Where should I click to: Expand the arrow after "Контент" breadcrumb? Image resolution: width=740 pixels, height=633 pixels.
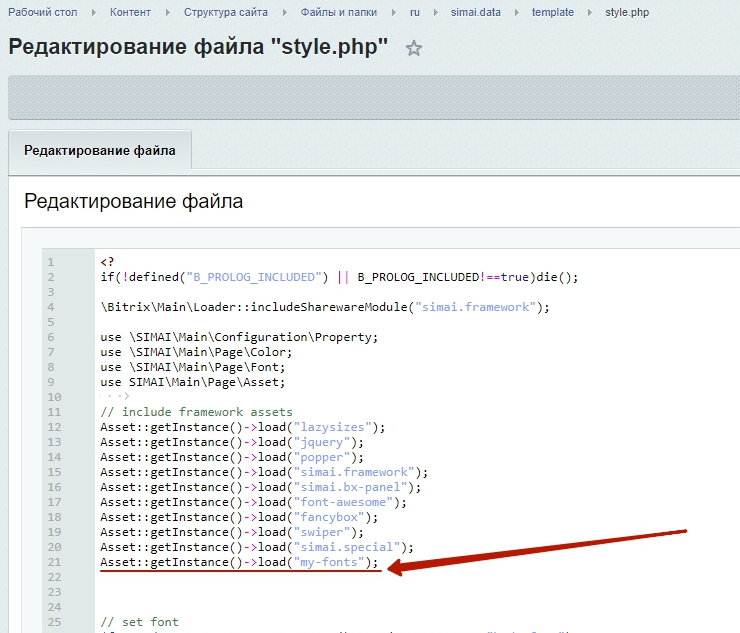(169, 13)
